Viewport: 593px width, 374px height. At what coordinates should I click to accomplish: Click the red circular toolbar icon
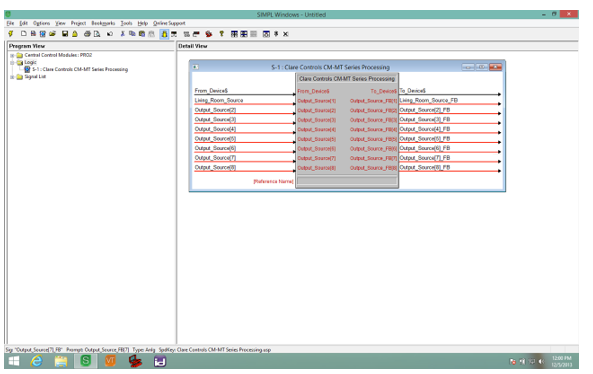coord(208,34)
